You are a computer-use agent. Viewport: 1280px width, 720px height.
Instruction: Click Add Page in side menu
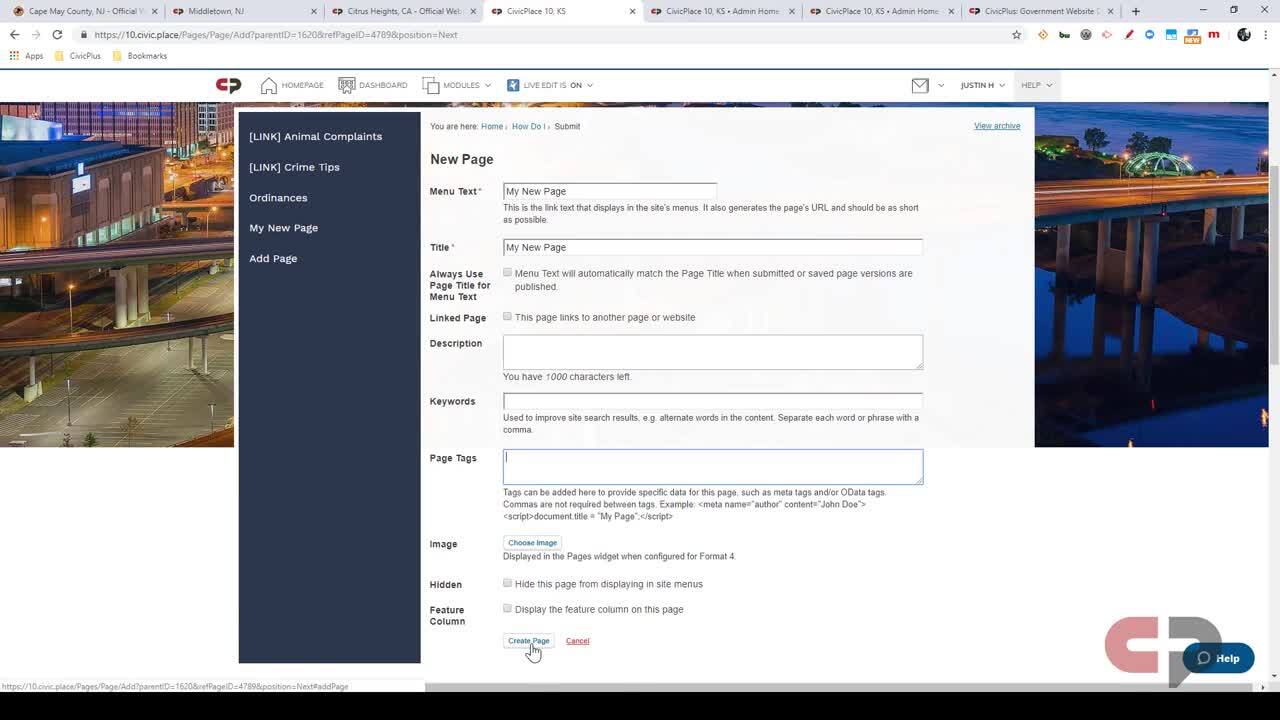(x=273, y=258)
